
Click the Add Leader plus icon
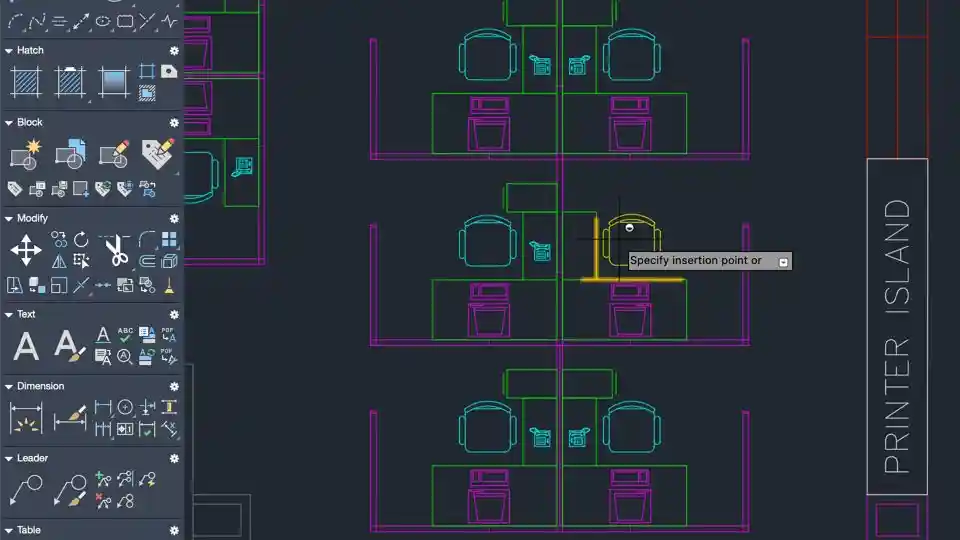[x=103, y=479]
